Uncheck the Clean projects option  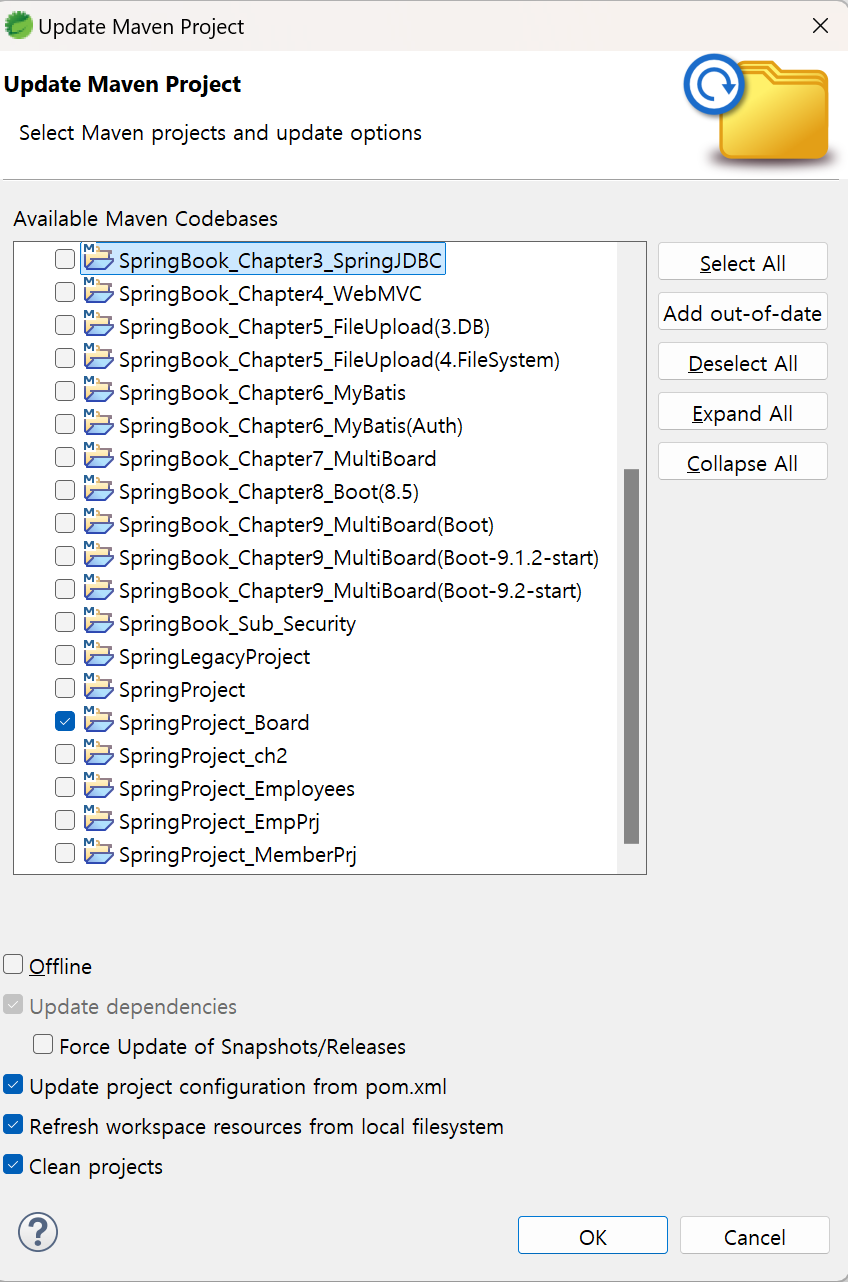pos(13,1165)
